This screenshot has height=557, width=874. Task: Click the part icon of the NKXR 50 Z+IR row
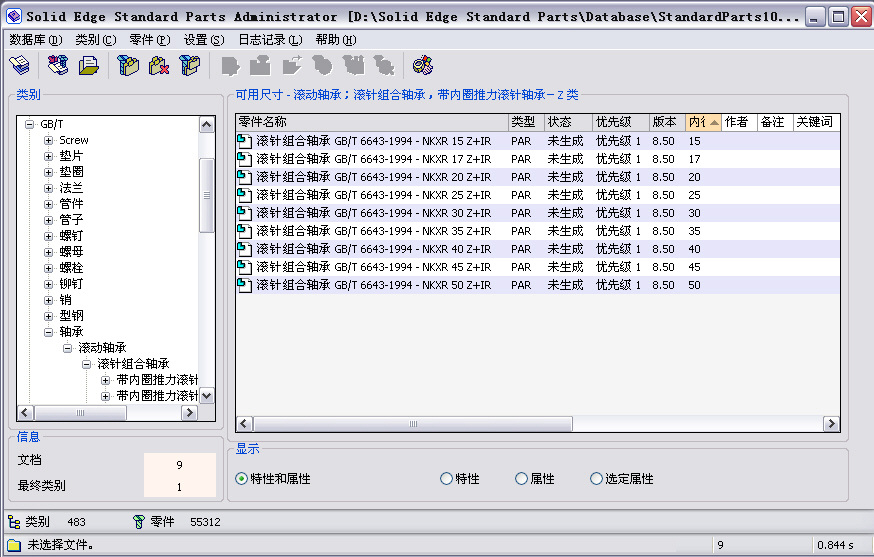245,285
